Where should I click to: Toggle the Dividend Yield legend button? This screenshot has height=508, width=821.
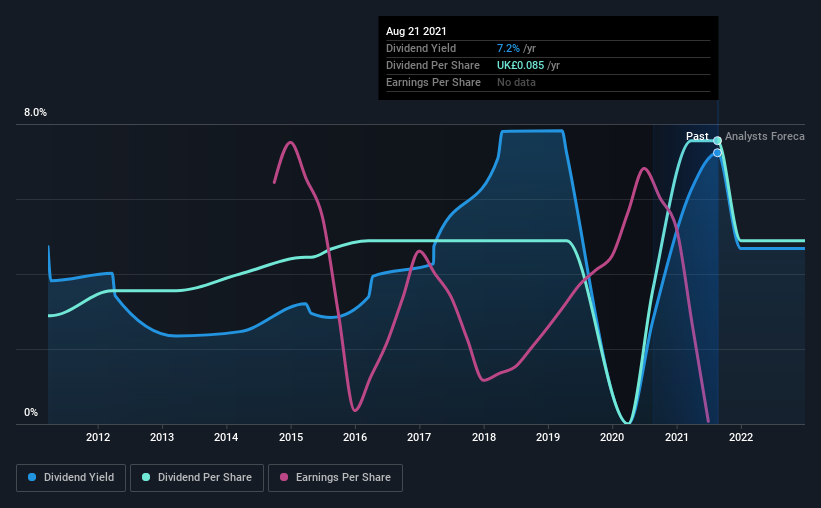pyautogui.click(x=71, y=478)
